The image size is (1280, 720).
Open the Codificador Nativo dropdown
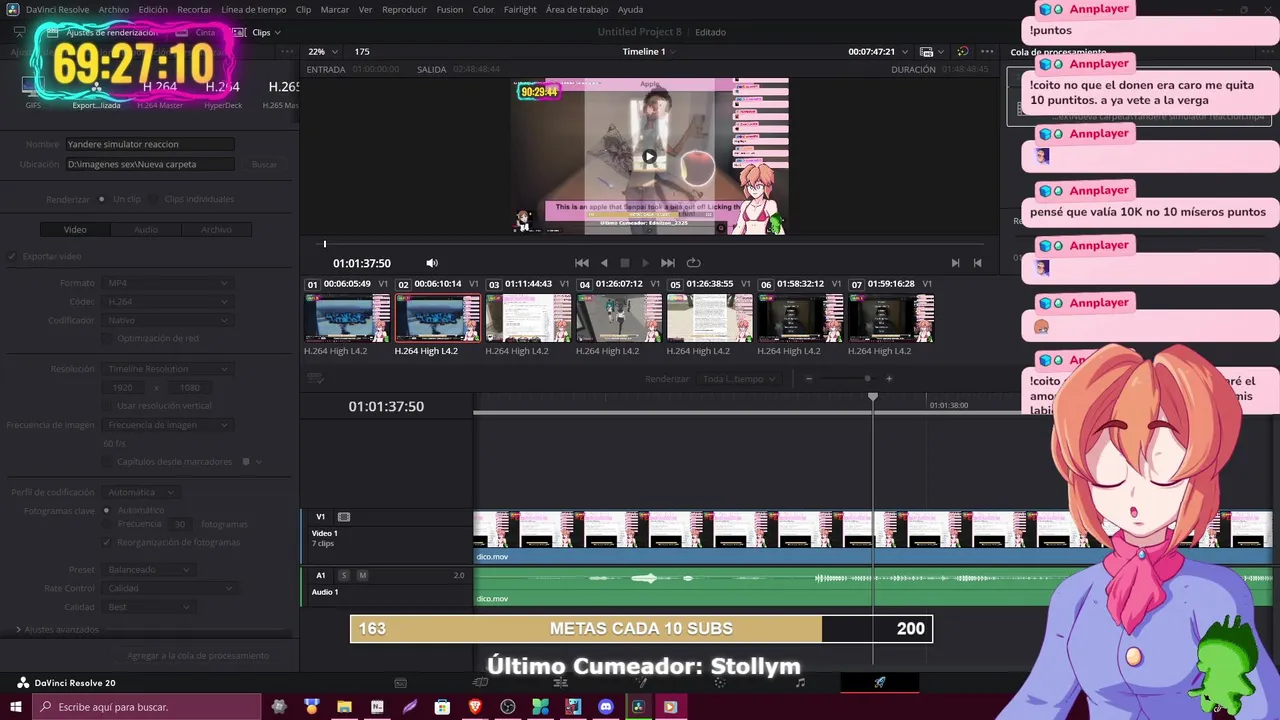pos(169,320)
